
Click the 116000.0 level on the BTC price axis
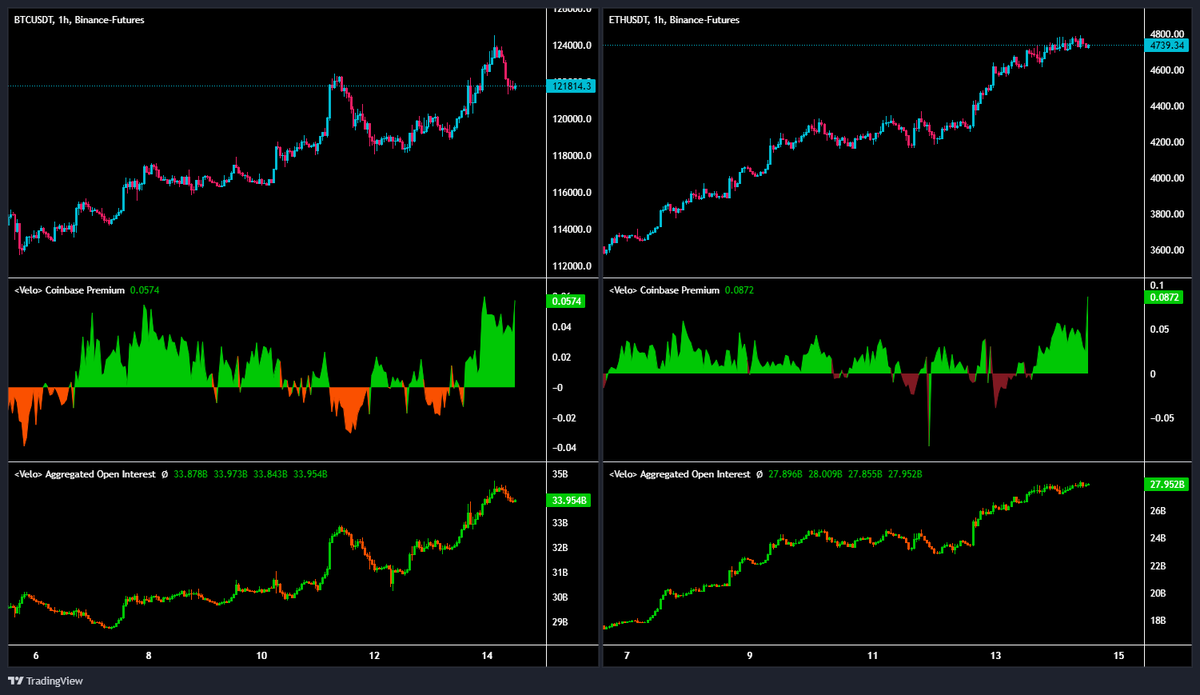pos(570,193)
